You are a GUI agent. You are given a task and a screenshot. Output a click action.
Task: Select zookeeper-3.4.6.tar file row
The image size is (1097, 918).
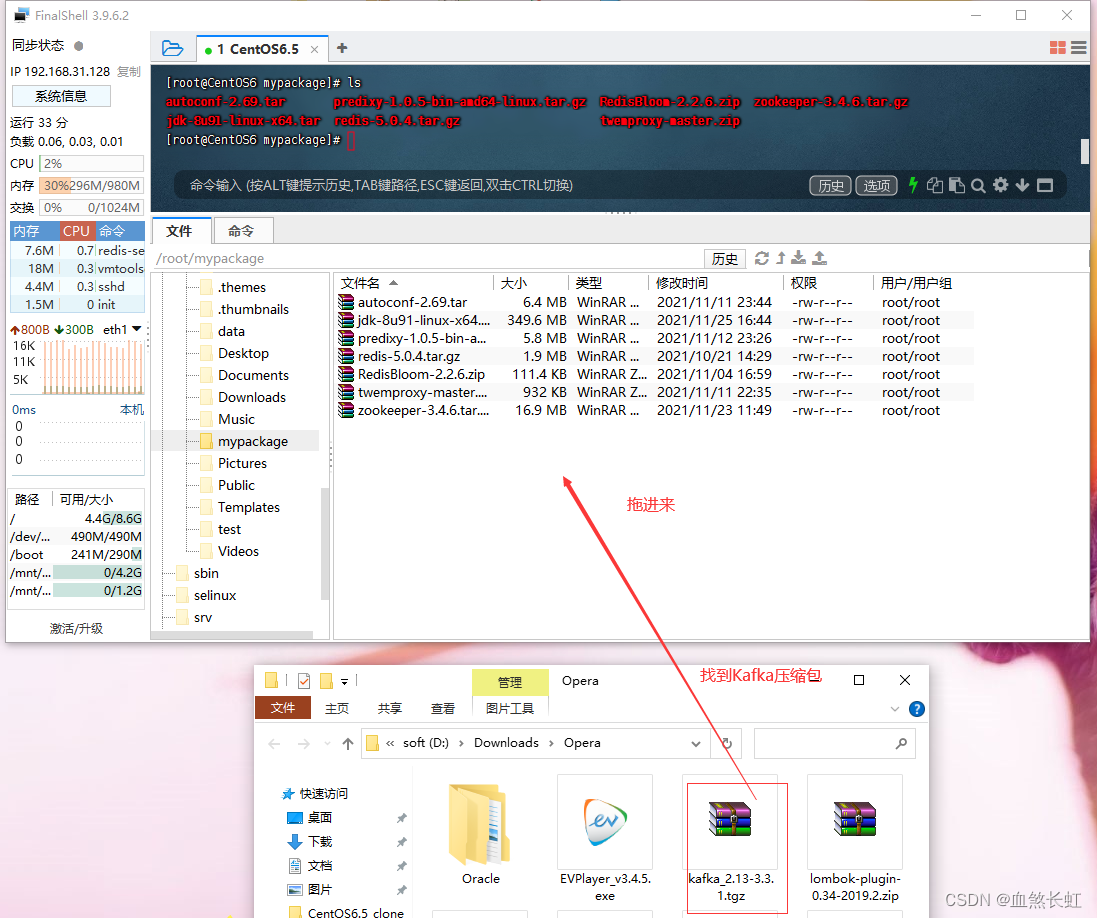pos(654,411)
